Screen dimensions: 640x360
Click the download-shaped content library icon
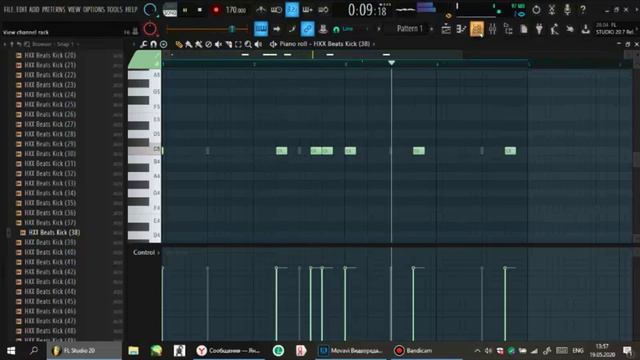coord(585,29)
